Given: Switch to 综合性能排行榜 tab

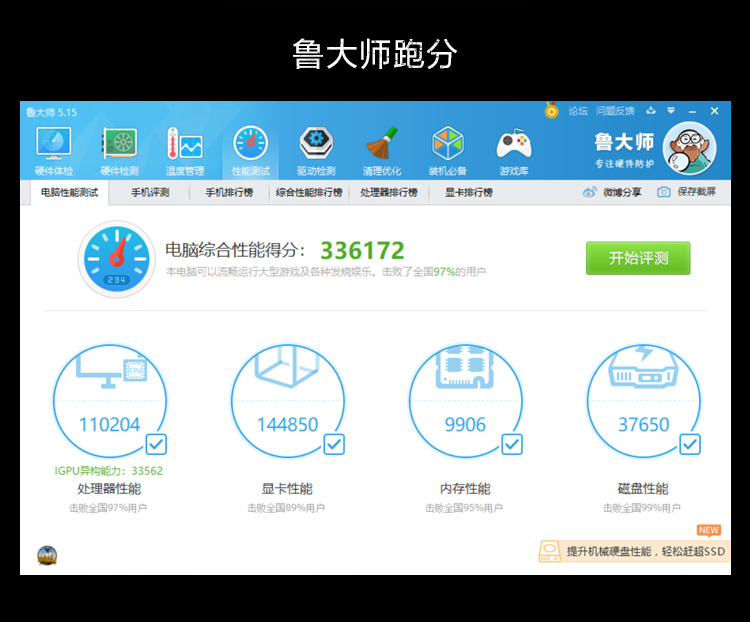Looking at the screenshot, I should click(x=309, y=192).
